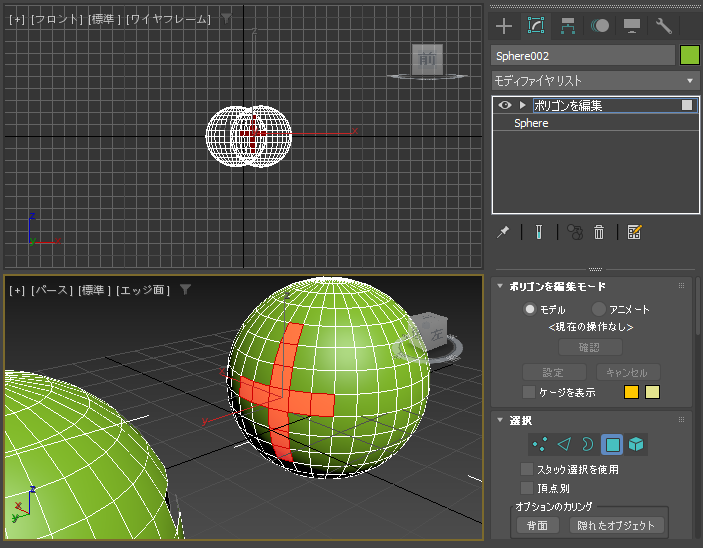Switch to the Modify panel tab
This screenshot has height=548, width=703.
(x=536, y=26)
